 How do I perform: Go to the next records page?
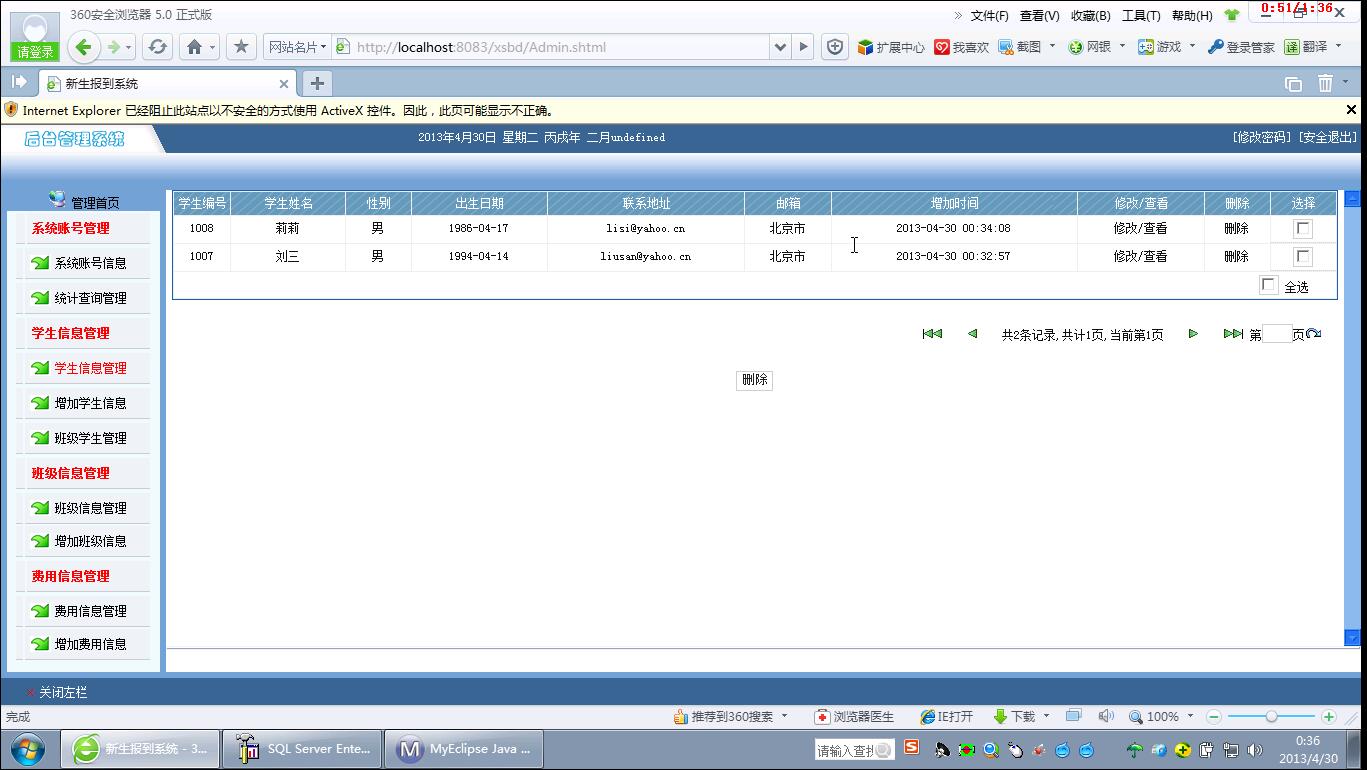pyautogui.click(x=1193, y=334)
